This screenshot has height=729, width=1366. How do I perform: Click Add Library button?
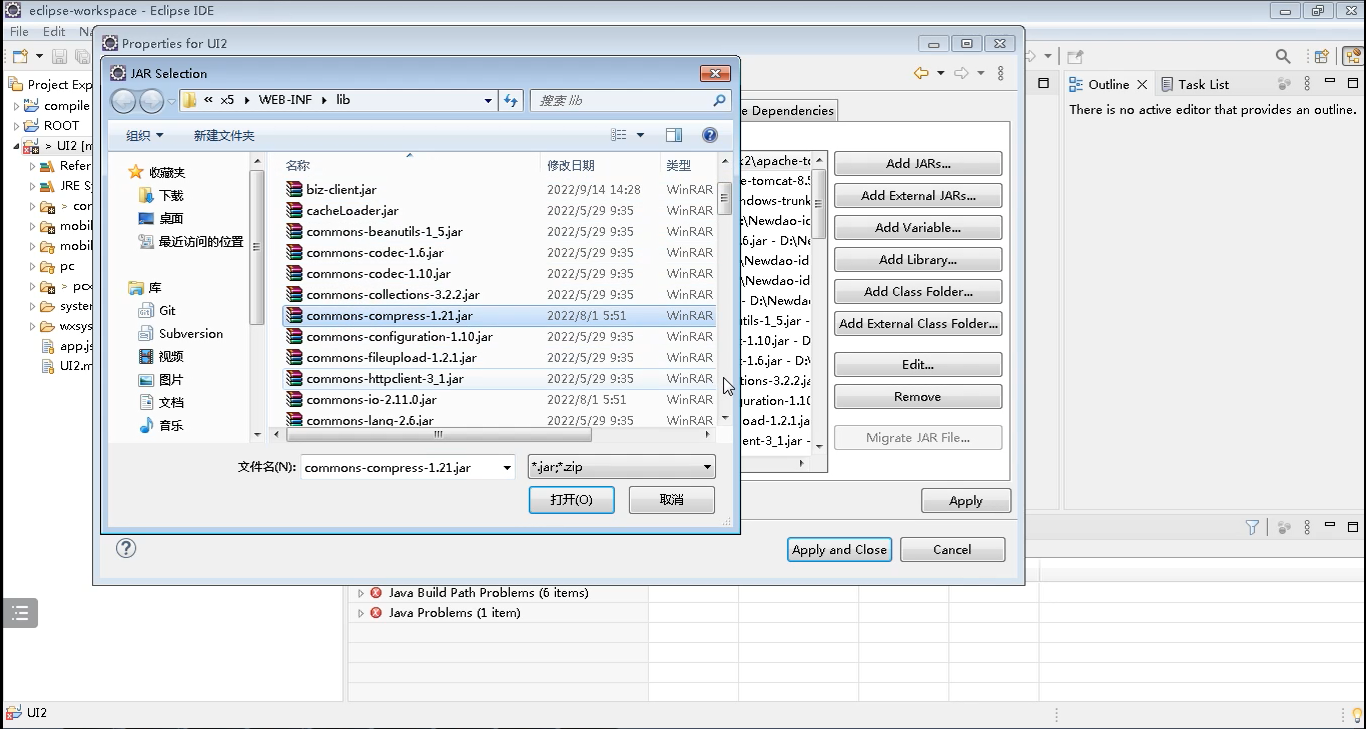point(918,260)
